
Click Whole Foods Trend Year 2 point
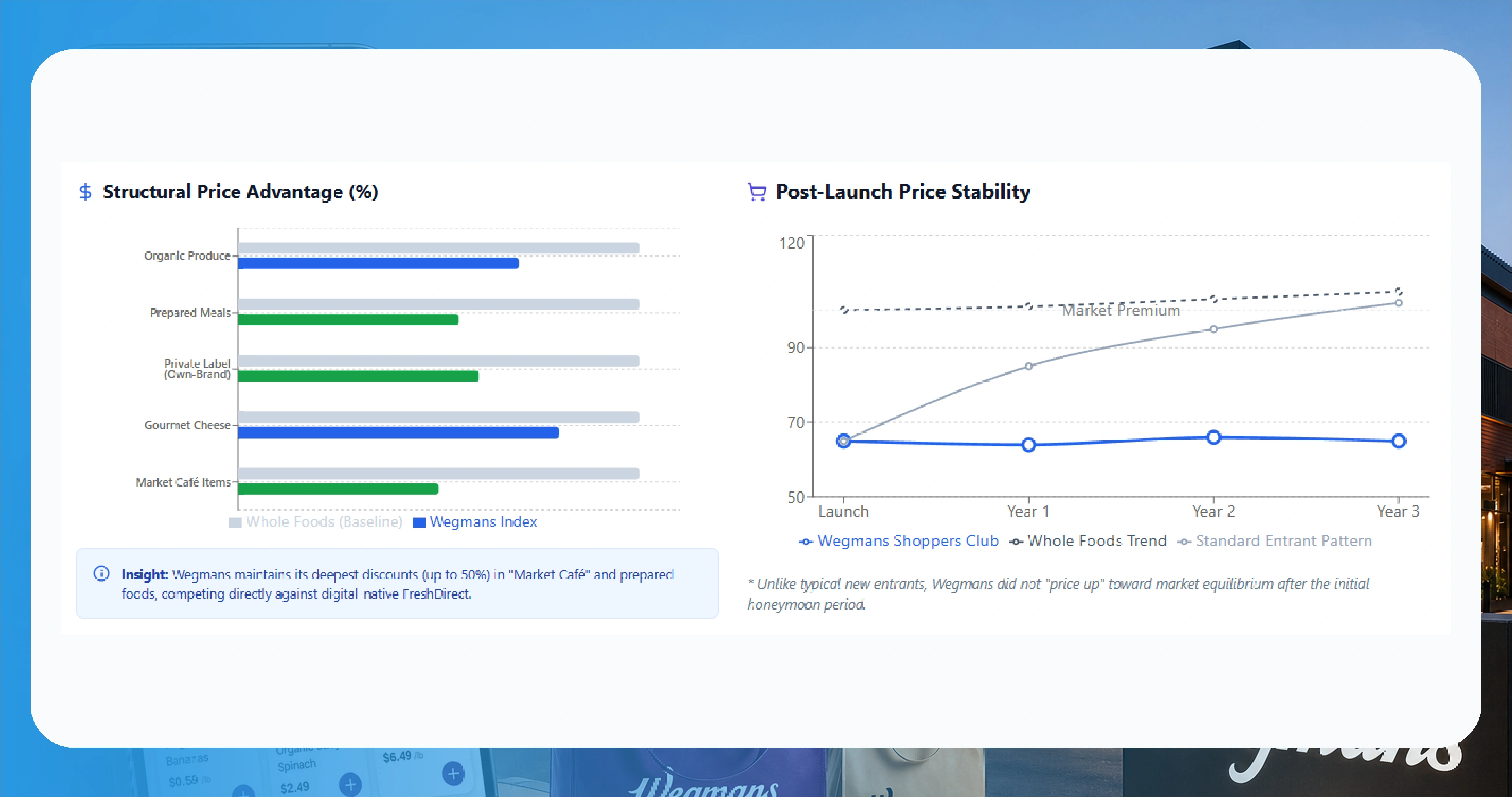pyautogui.click(x=1214, y=299)
